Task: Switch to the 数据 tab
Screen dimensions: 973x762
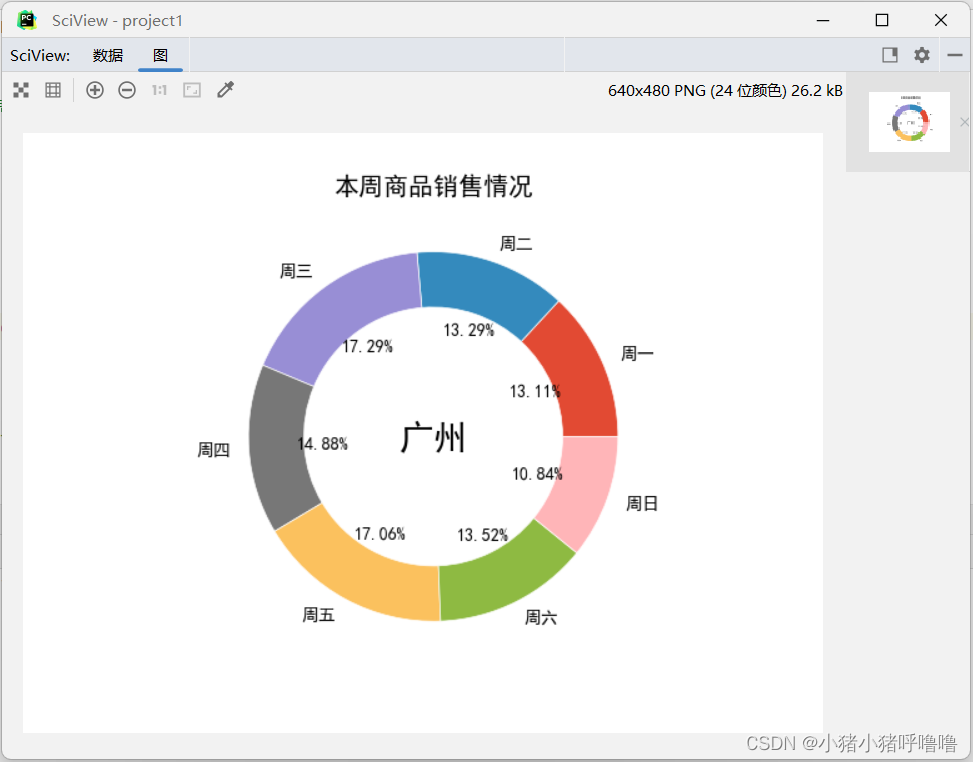Action: point(107,55)
